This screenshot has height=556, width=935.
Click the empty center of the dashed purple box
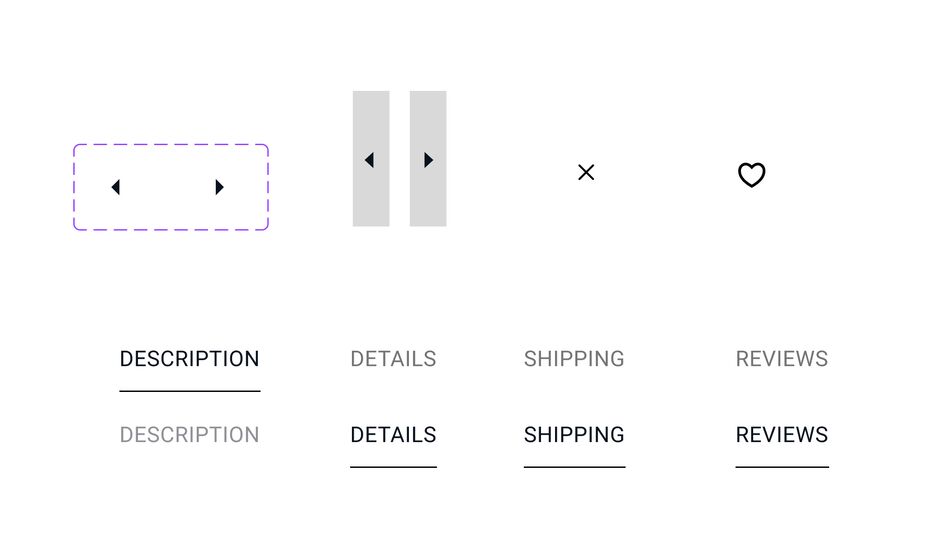point(168,187)
